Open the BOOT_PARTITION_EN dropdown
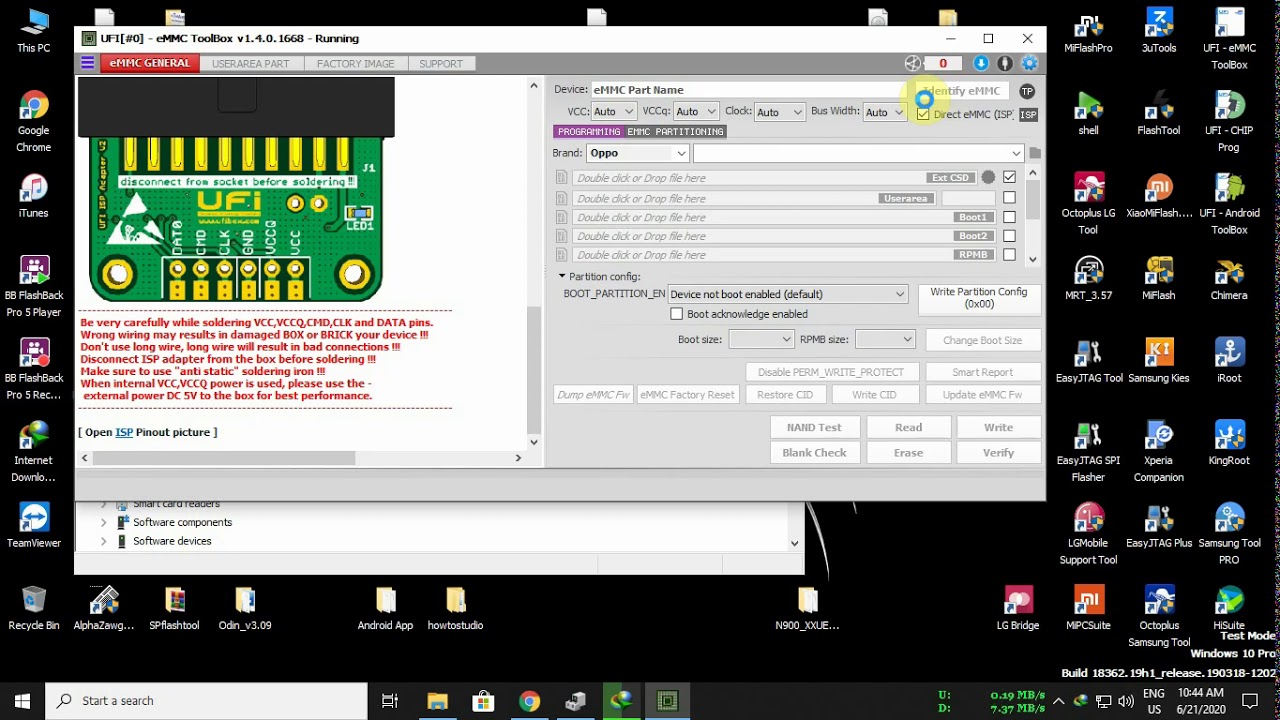This screenshot has height=720, width=1280. coord(787,294)
